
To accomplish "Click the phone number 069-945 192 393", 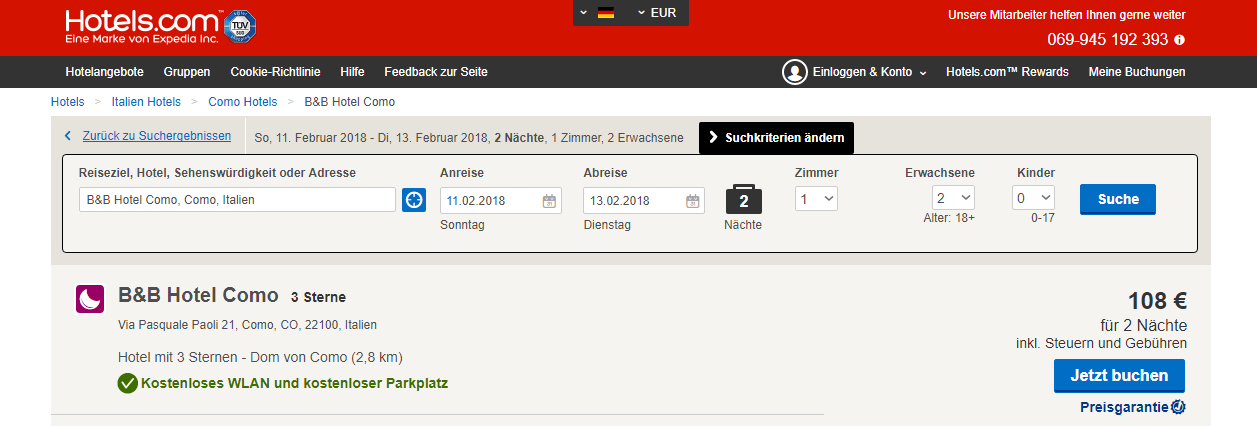I will (x=1108, y=40).
